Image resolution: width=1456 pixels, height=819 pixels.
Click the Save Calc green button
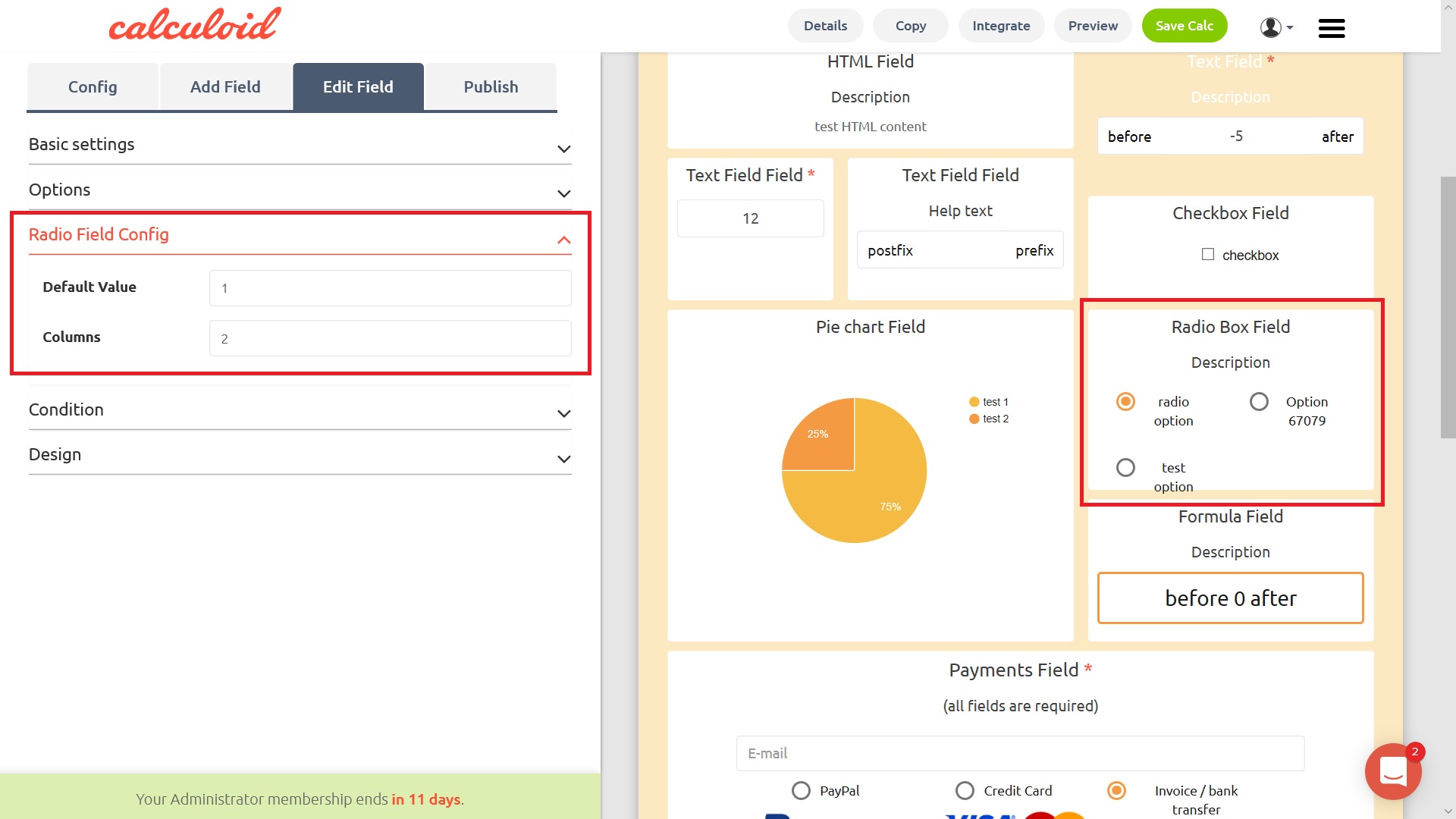pyautogui.click(x=1185, y=25)
